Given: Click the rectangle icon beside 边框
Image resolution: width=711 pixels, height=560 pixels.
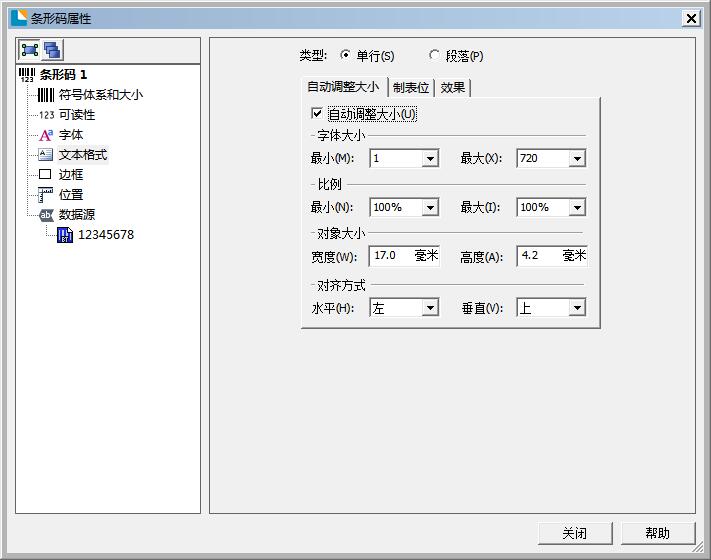Looking at the screenshot, I should pyautogui.click(x=45, y=174).
